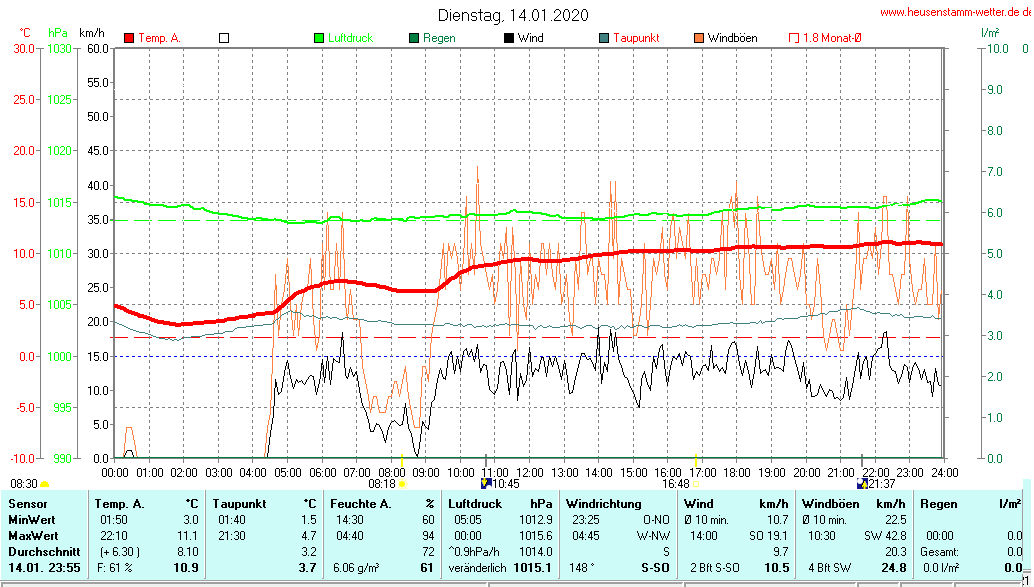Click the green Luftdruck legend square
This screenshot has height=587, width=1034.
coord(319,38)
